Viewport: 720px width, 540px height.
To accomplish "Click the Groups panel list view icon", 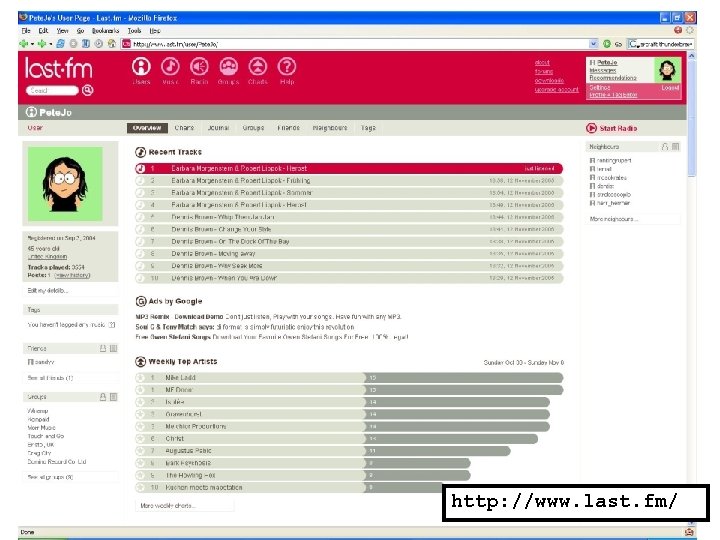I will [x=113, y=397].
